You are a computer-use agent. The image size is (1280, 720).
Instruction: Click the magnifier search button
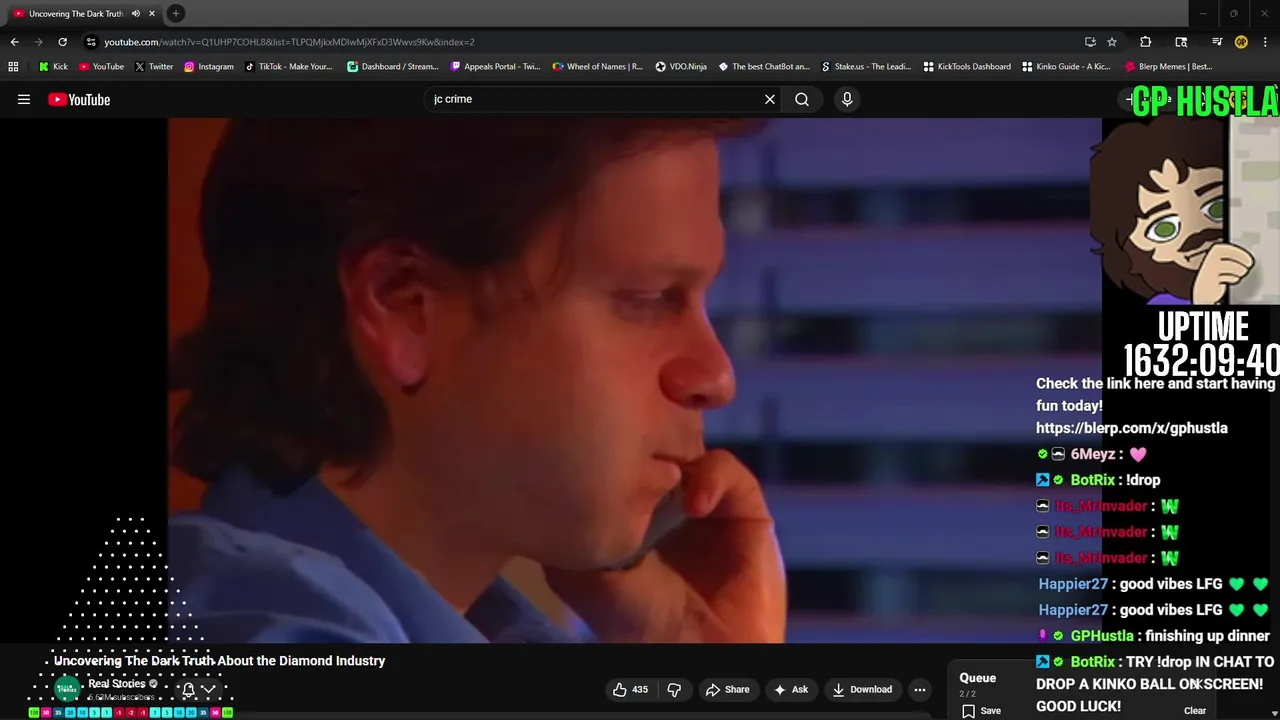point(802,99)
